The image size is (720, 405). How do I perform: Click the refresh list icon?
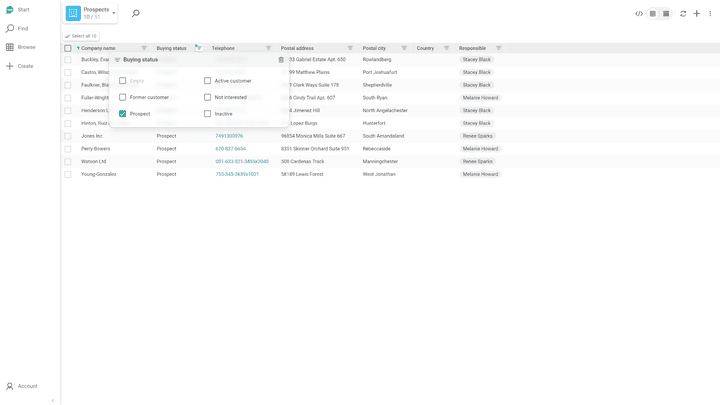pyautogui.click(x=683, y=14)
